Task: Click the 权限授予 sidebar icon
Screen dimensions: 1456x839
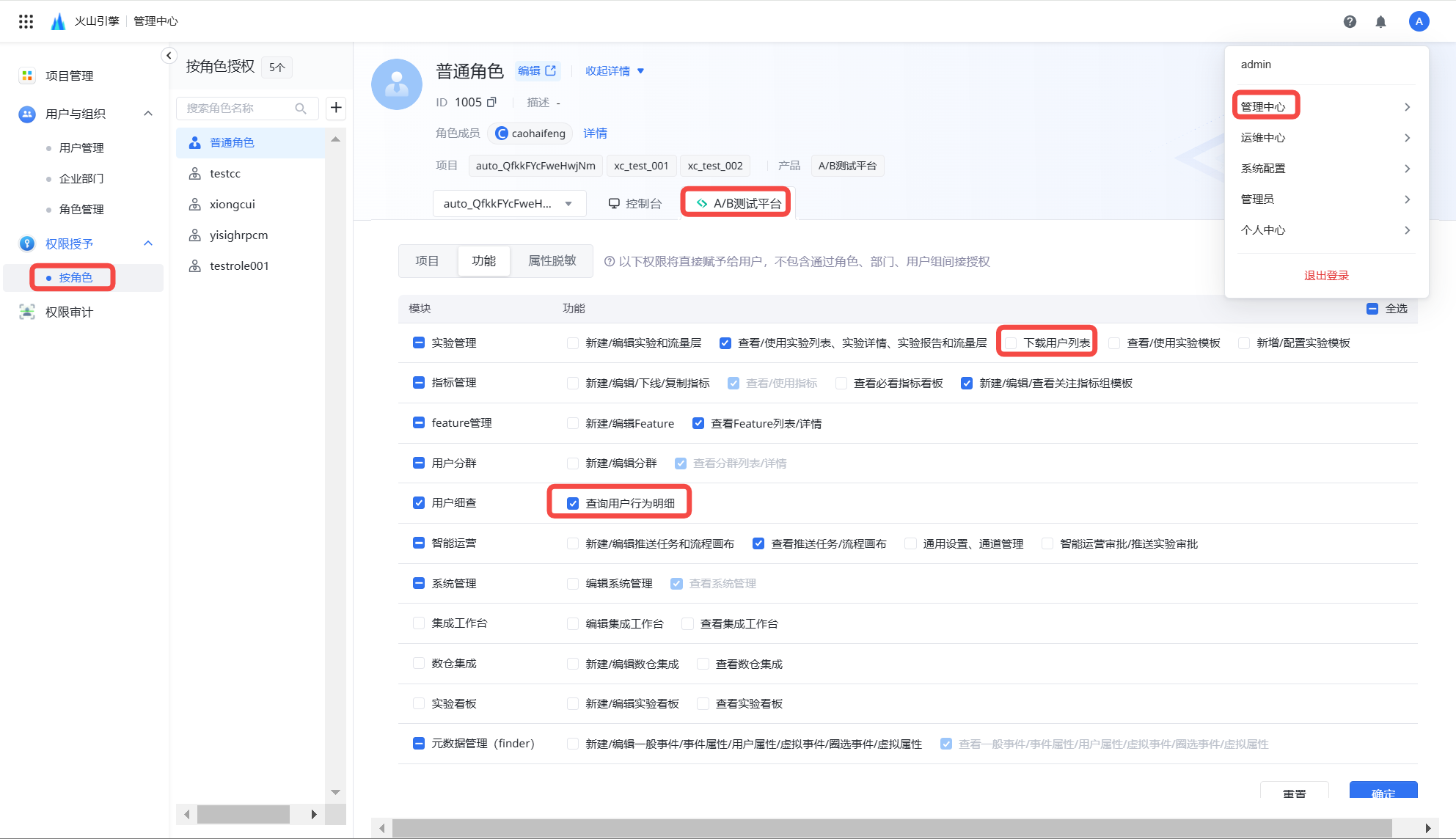Action: (x=27, y=243)
